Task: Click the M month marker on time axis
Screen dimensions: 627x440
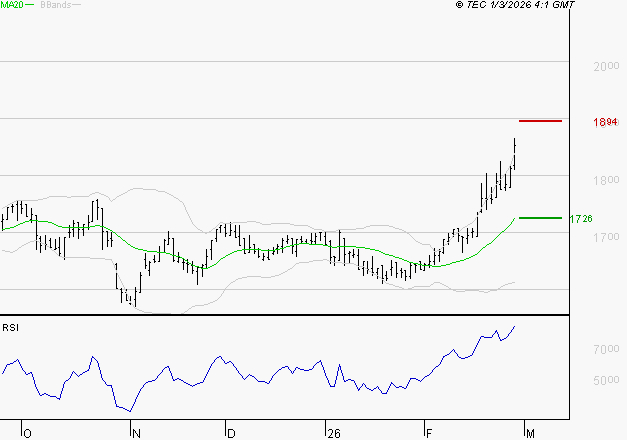Action: click(x=530, y=434)
